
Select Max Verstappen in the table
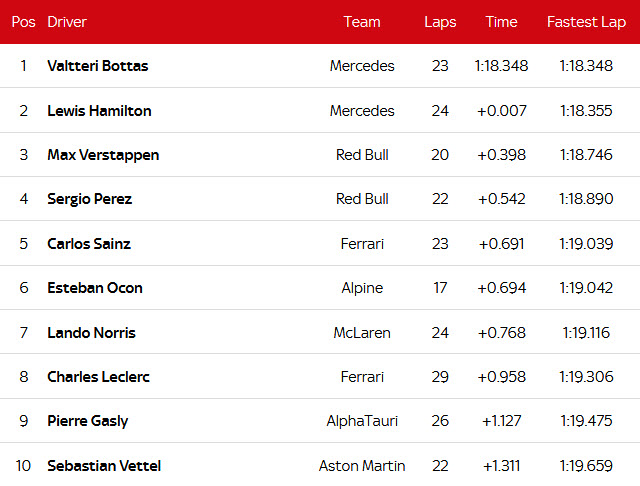[103, 155]
